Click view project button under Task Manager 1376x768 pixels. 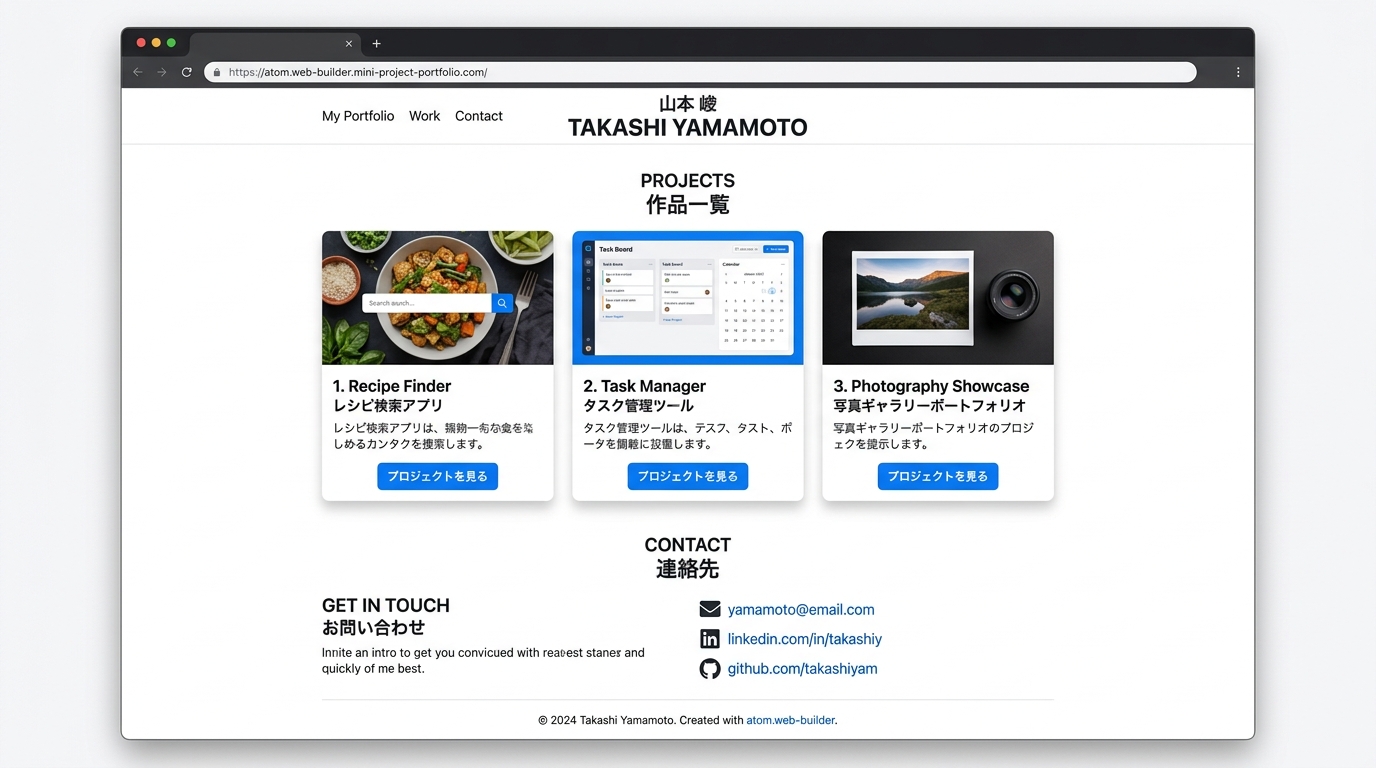(x=688, y=477)
